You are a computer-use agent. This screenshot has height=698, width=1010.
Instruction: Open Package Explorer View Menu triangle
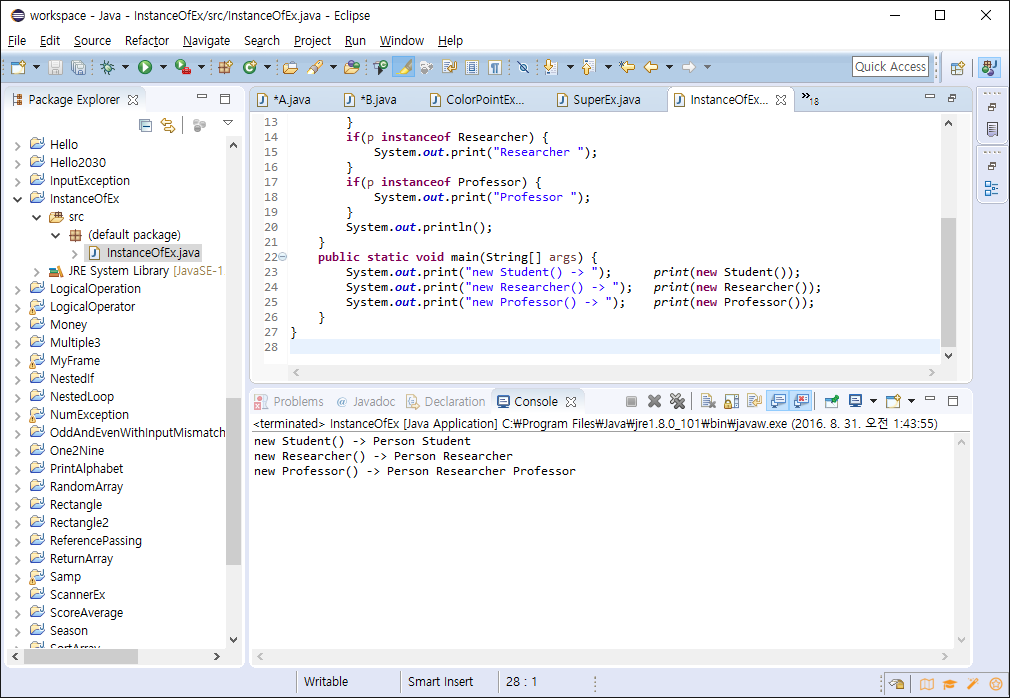[x=227, y=123]
